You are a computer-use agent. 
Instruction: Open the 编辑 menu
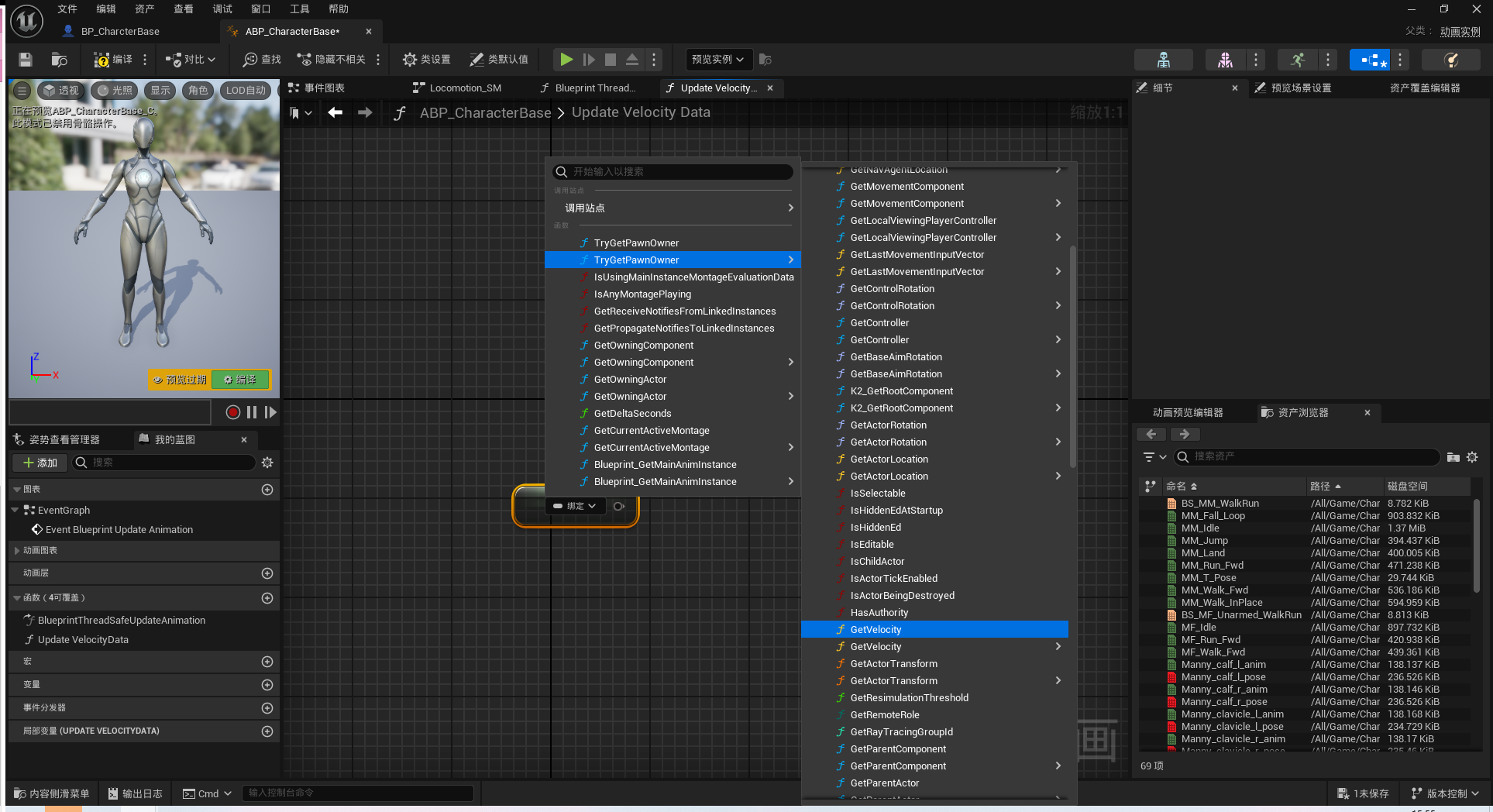click(106, 9)
